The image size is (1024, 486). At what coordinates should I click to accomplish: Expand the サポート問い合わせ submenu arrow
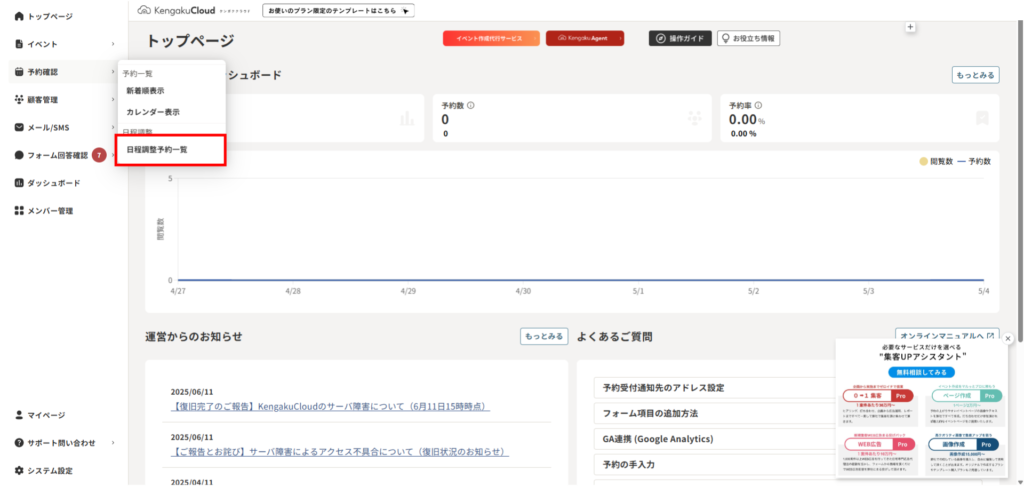coord(113,442)
